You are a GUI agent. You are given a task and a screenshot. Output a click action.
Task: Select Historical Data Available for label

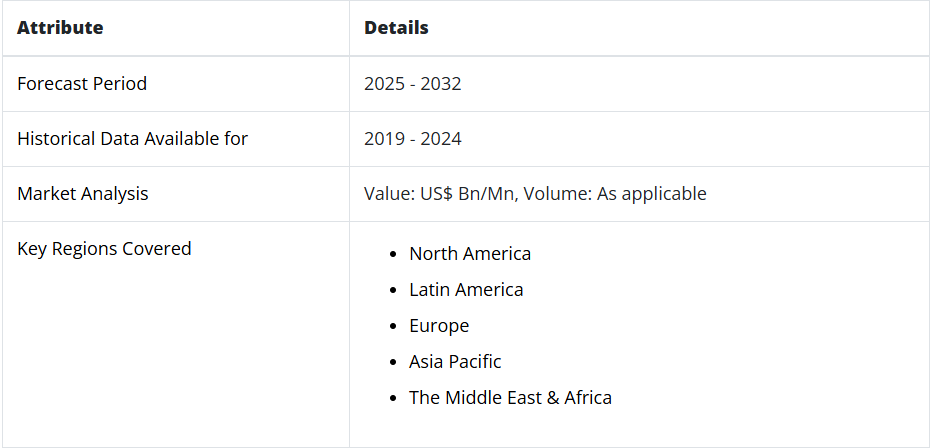132,139
